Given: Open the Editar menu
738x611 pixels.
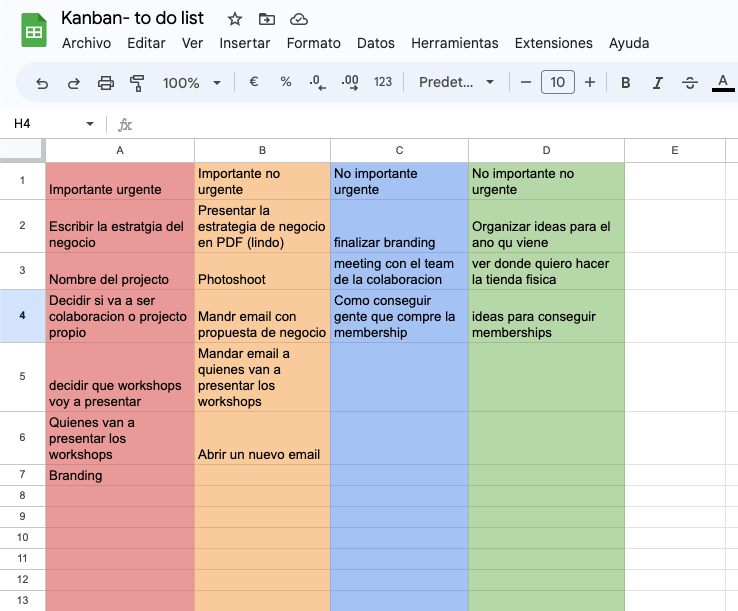Looking at the screenshot, I should [x=146, y=43].
